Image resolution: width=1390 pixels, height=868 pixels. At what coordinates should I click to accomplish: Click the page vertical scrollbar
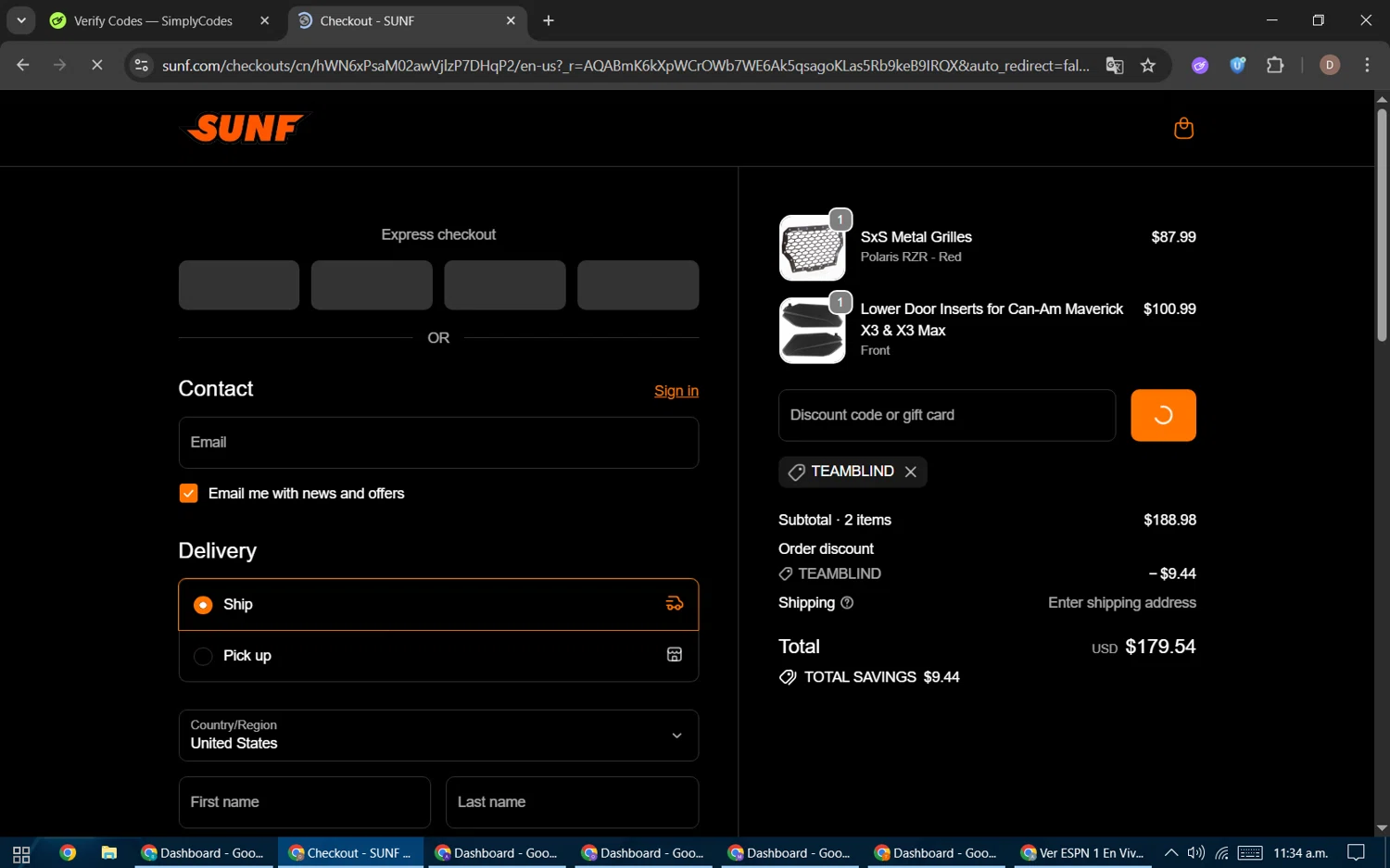tap(1382, 226)
